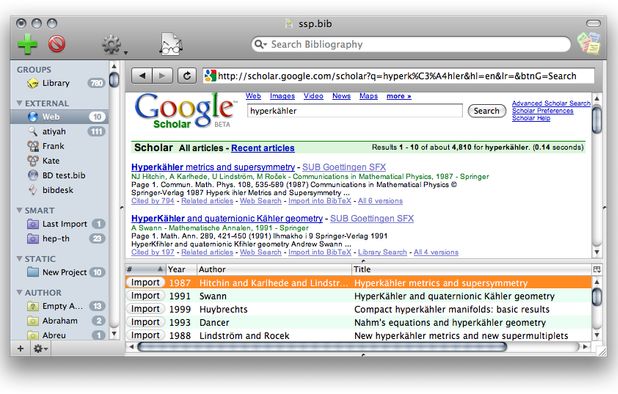Viewport: 618px width, 394px height.
Task: Open the group gear action menu at bottom
Action: pos(41,349)
